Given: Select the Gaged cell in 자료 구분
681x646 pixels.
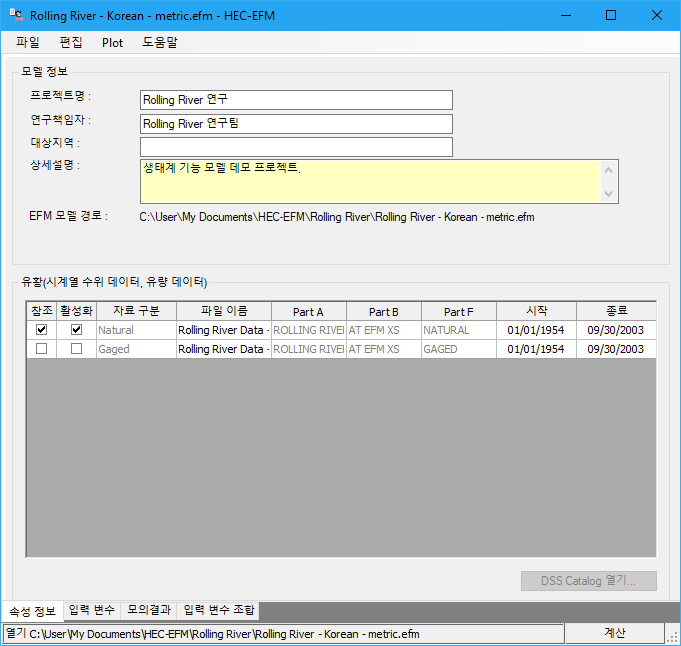Looking at the screenshot, I should pos(136,349).
